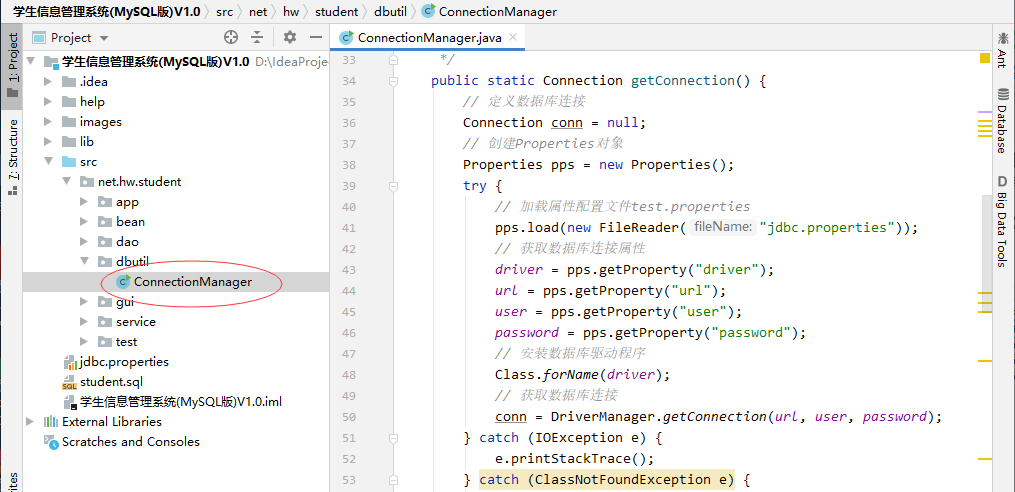Click the service package icon
1015x492 pixels.
[105, 322]
